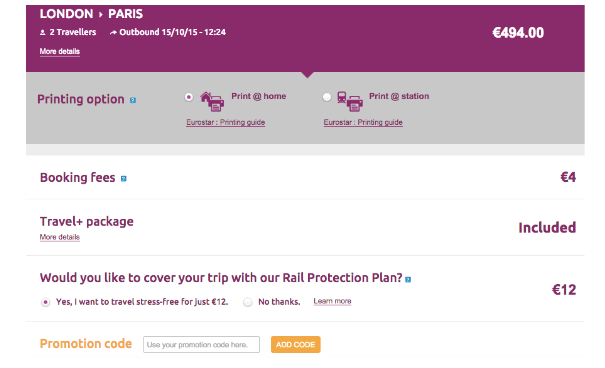Viewport: 605px width, 368px height.
Task: Select the Print @ station radio button
Action: tap(327, 97)
